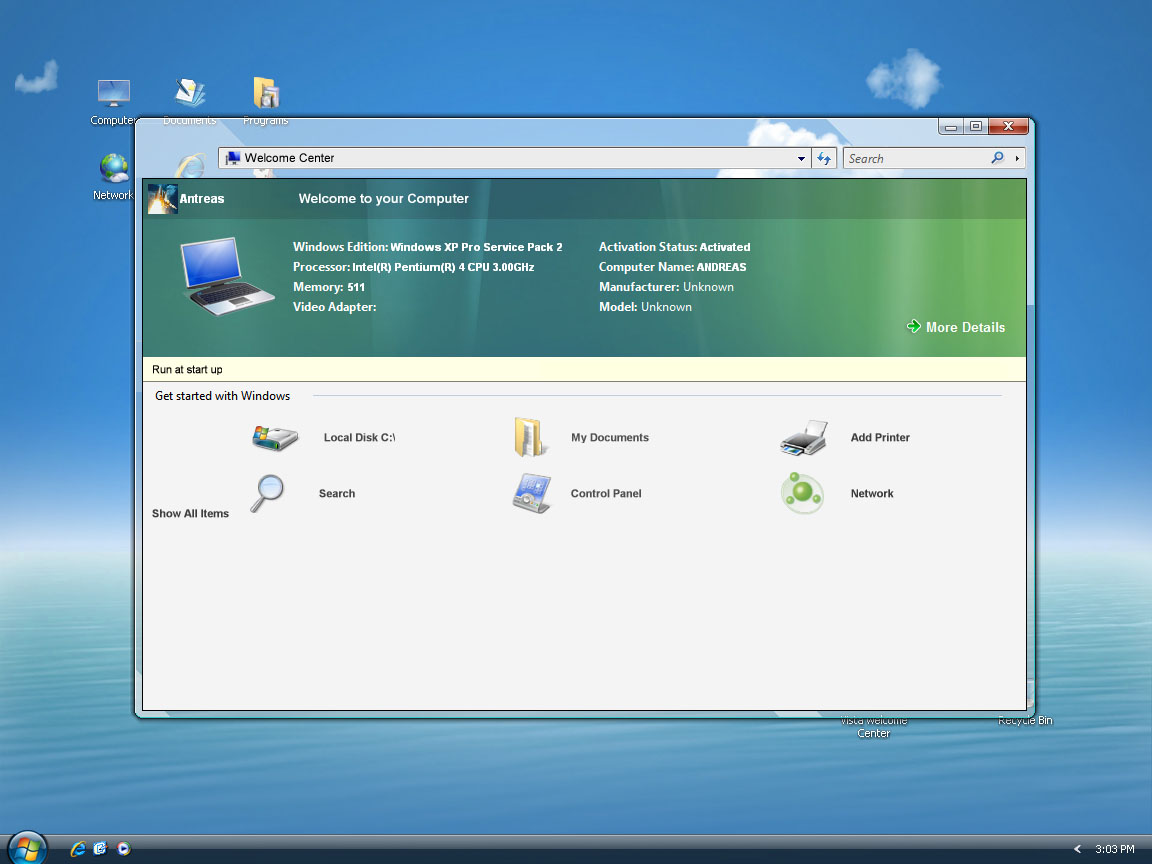Launch Internet Explorer from quick launch
The height and width of the screenshot is (864, 1152).
pyautogui.click(x=78, y=849)
